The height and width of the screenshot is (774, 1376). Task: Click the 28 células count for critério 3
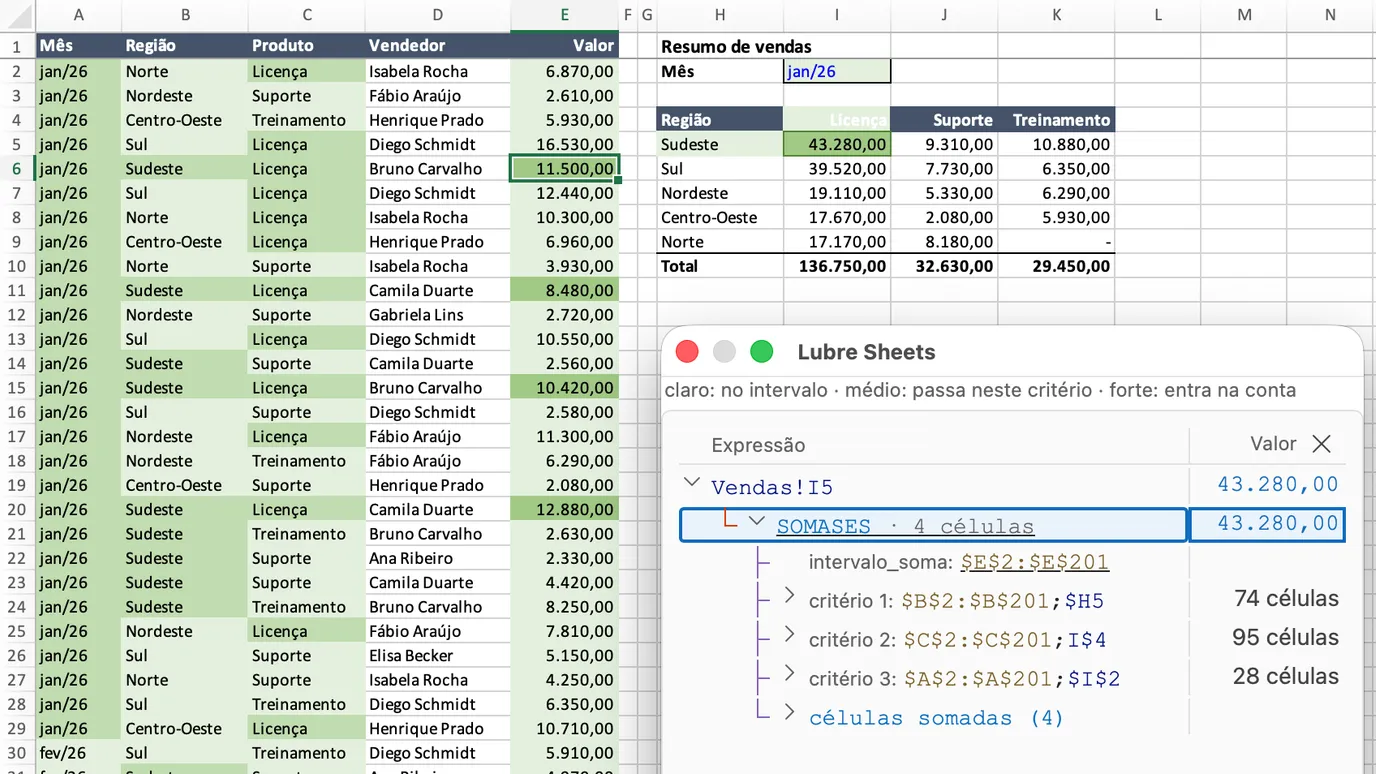[x=1286, y=676]
